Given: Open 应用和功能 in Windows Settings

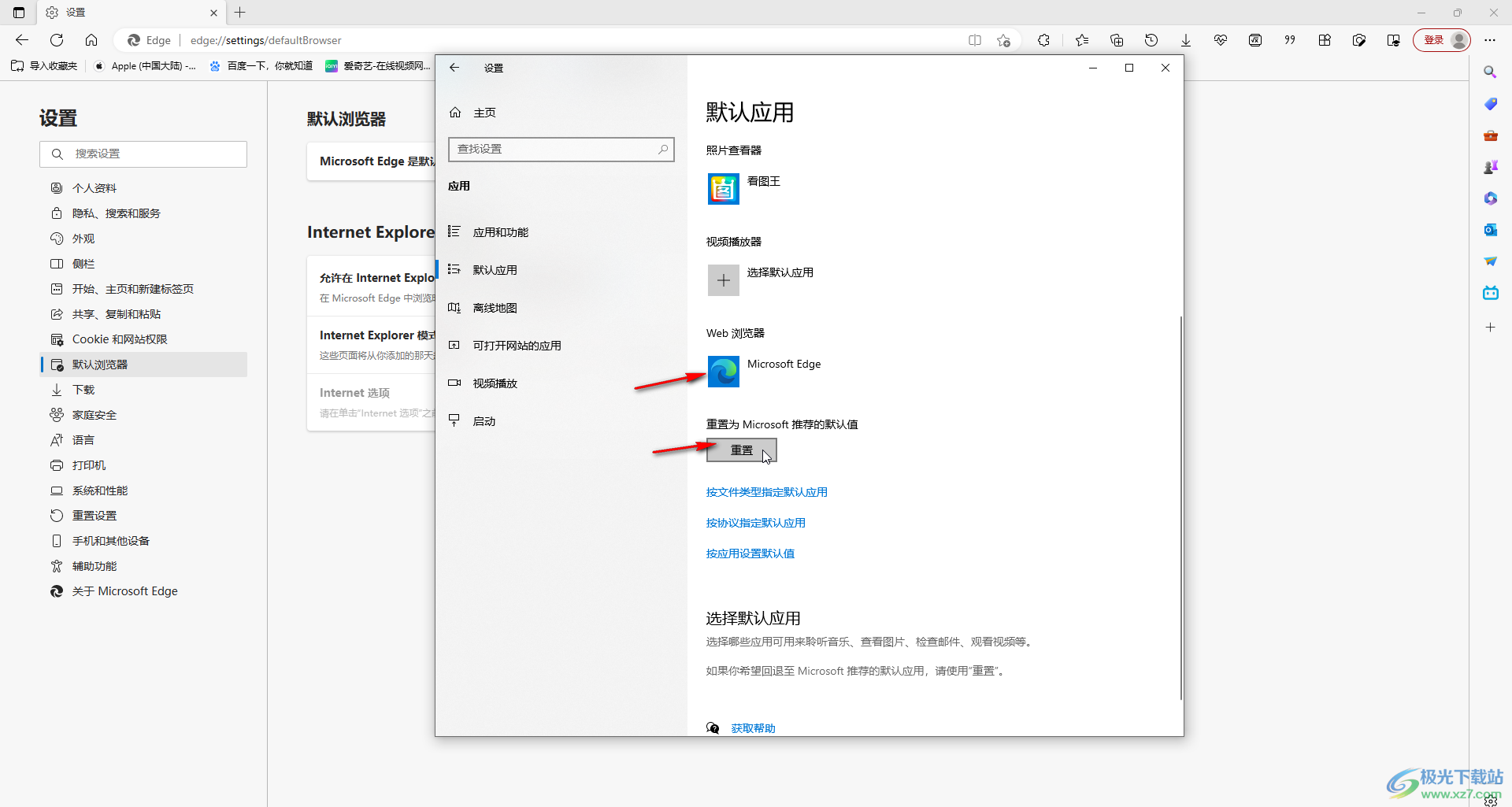Looking at the screenshot, I should click(561, 232).
